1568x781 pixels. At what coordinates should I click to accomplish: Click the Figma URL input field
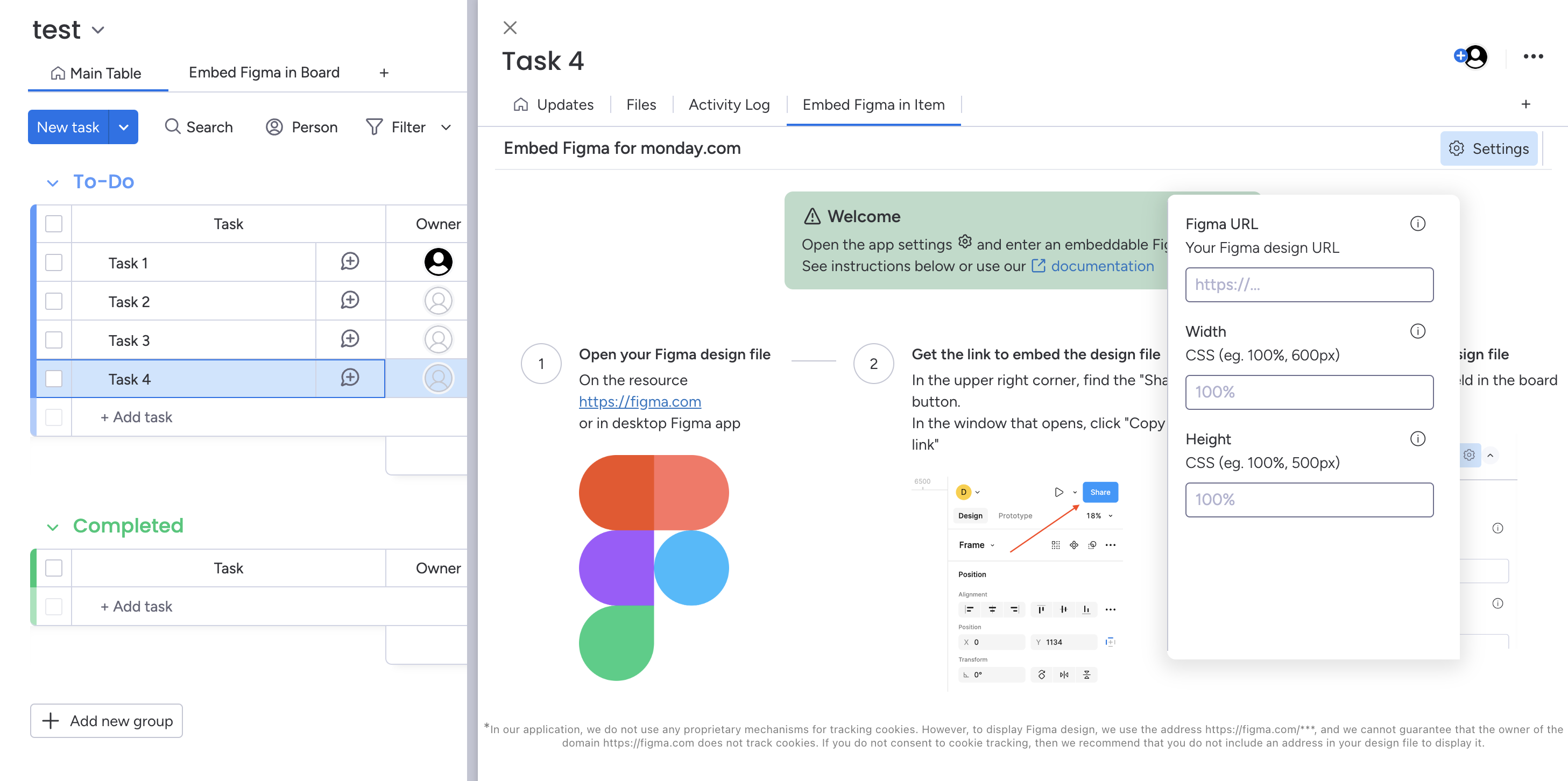point(1309,285)
